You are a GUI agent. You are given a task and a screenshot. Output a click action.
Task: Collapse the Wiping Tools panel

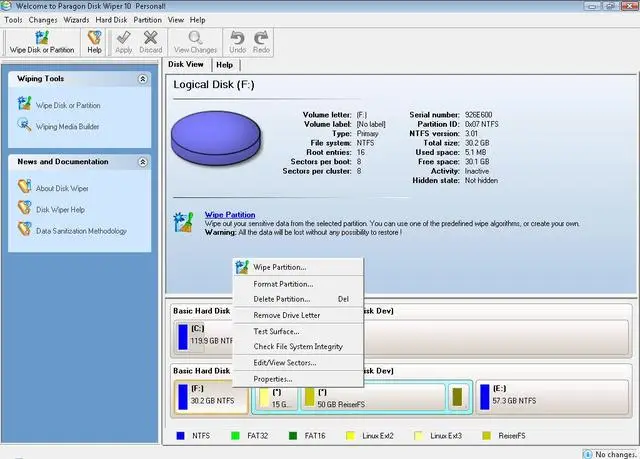point(142,79)
